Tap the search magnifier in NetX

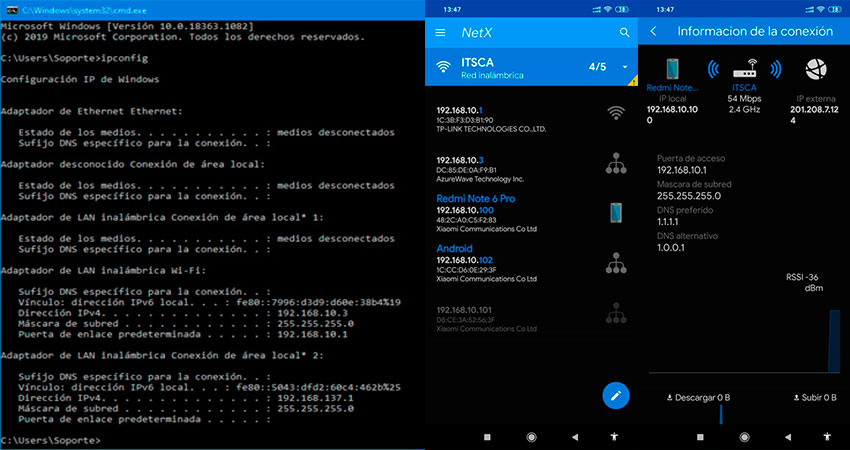[625, 32]
